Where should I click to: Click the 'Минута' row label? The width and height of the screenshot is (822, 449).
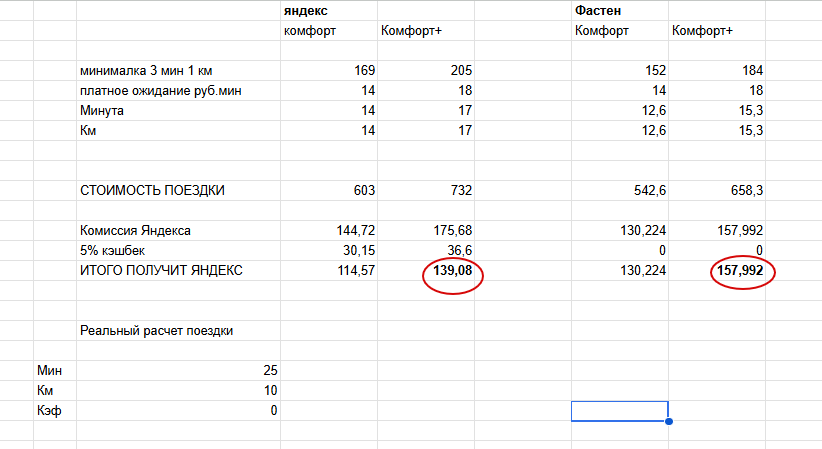102,110
